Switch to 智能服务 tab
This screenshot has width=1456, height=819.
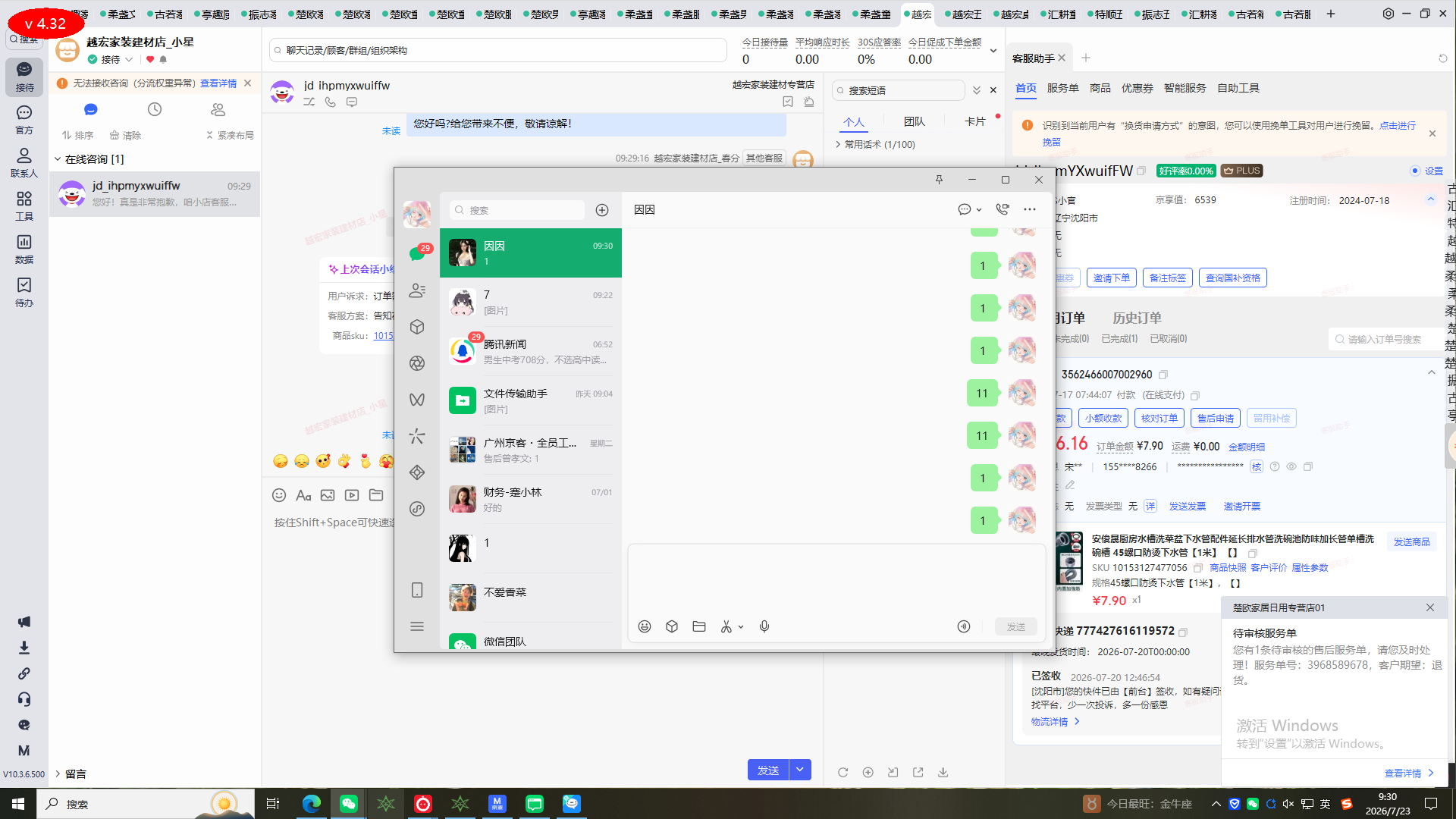1185,88
